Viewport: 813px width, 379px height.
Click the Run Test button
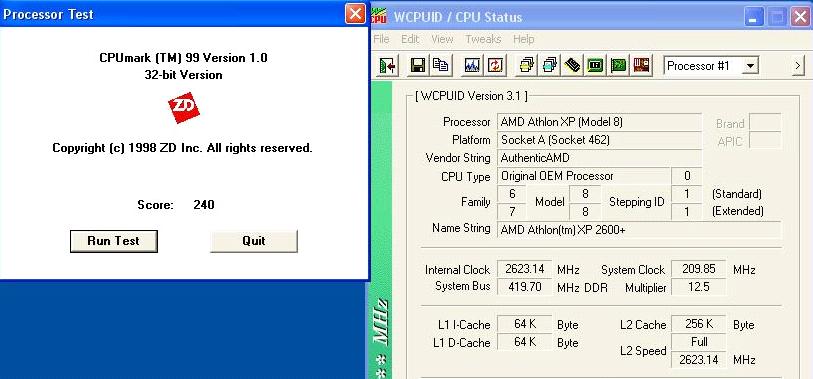(114, 241)
